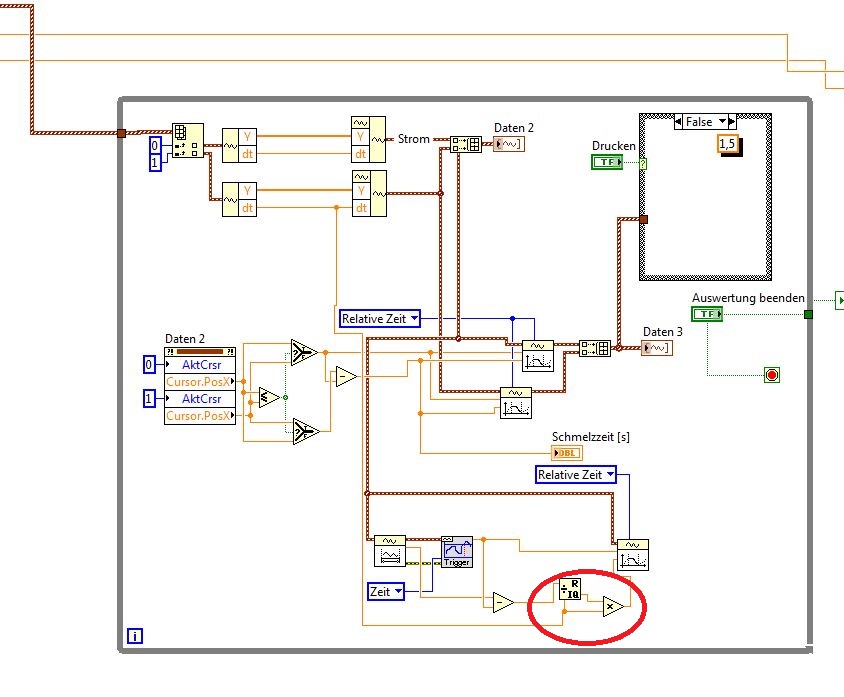Click the Trigger express VI

coord(457,552)
